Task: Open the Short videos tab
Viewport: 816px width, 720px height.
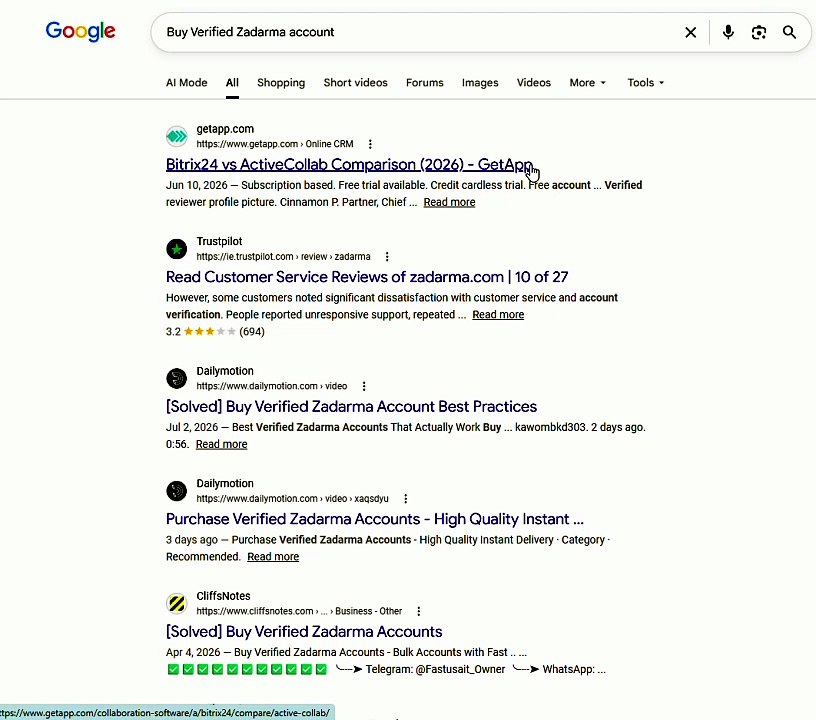Action: (355, 83)
